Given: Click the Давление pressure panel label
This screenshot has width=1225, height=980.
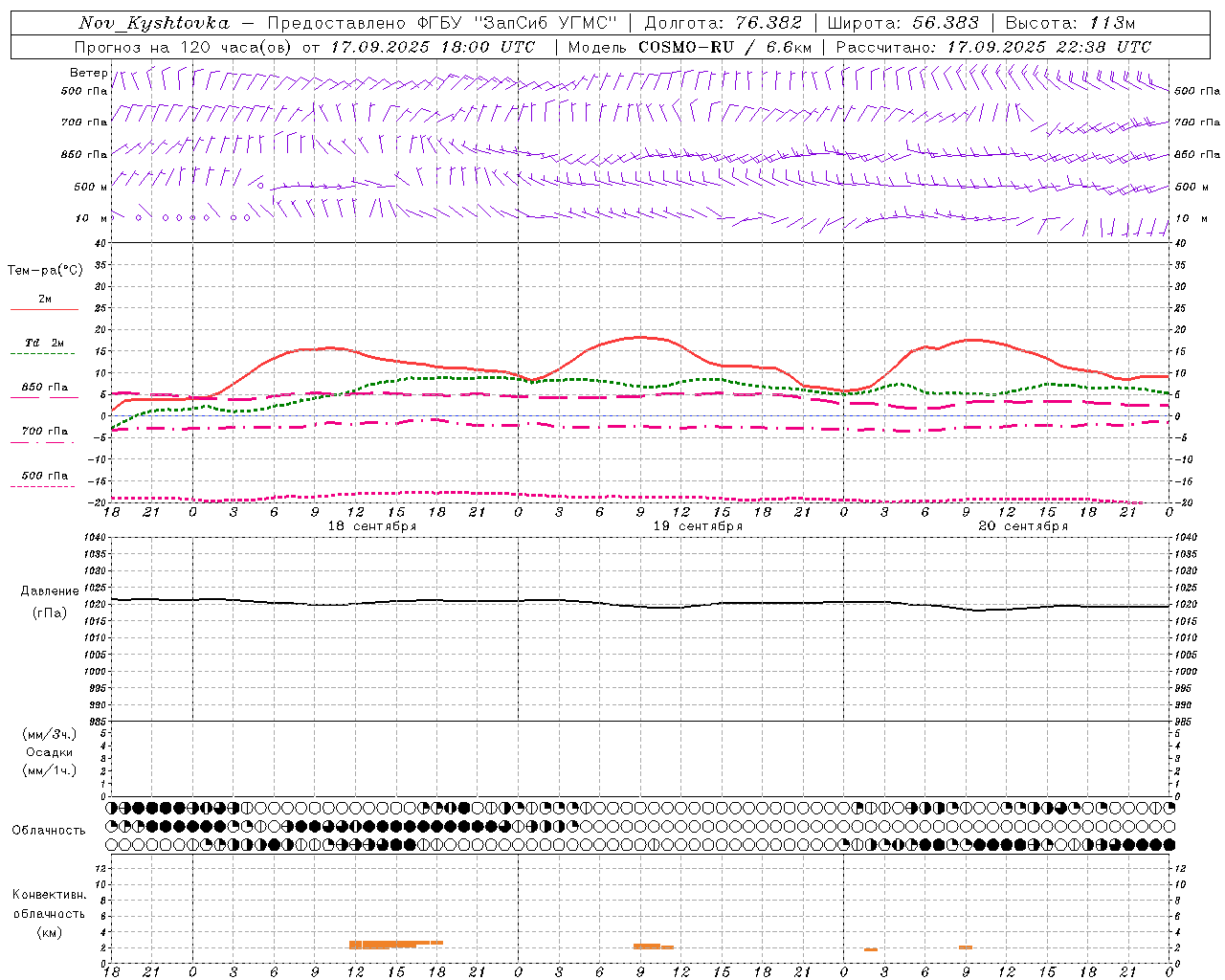Looking at the screenshot, I should 49,591.
